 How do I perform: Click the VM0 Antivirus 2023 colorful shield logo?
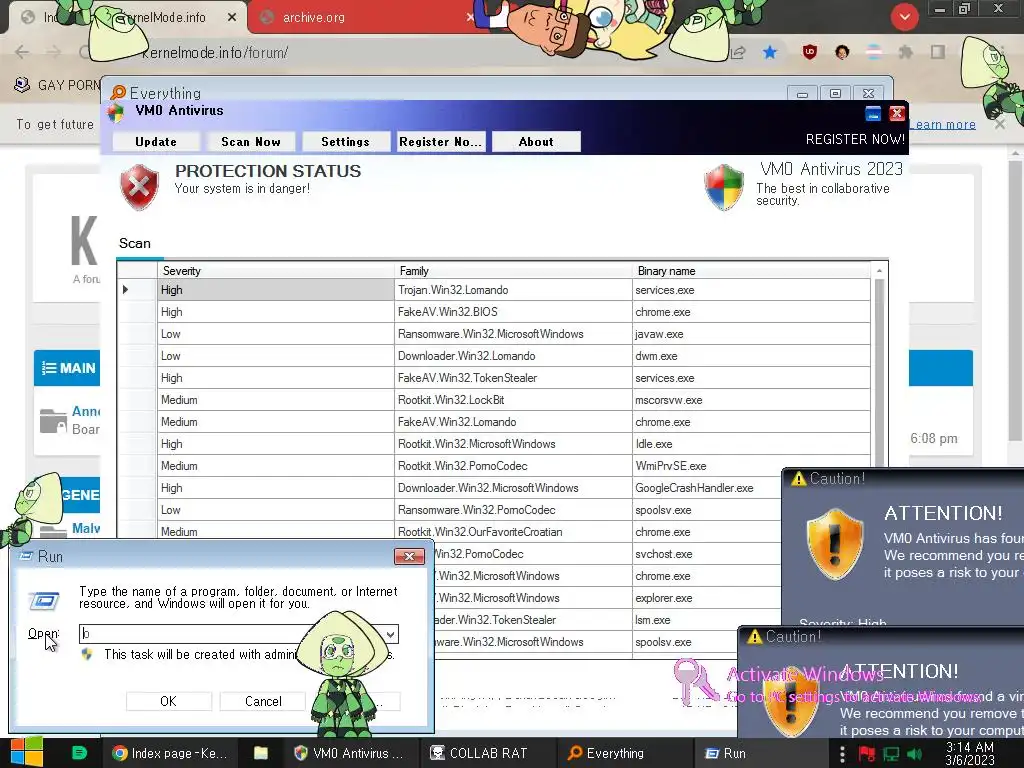[x=724, y=187]
